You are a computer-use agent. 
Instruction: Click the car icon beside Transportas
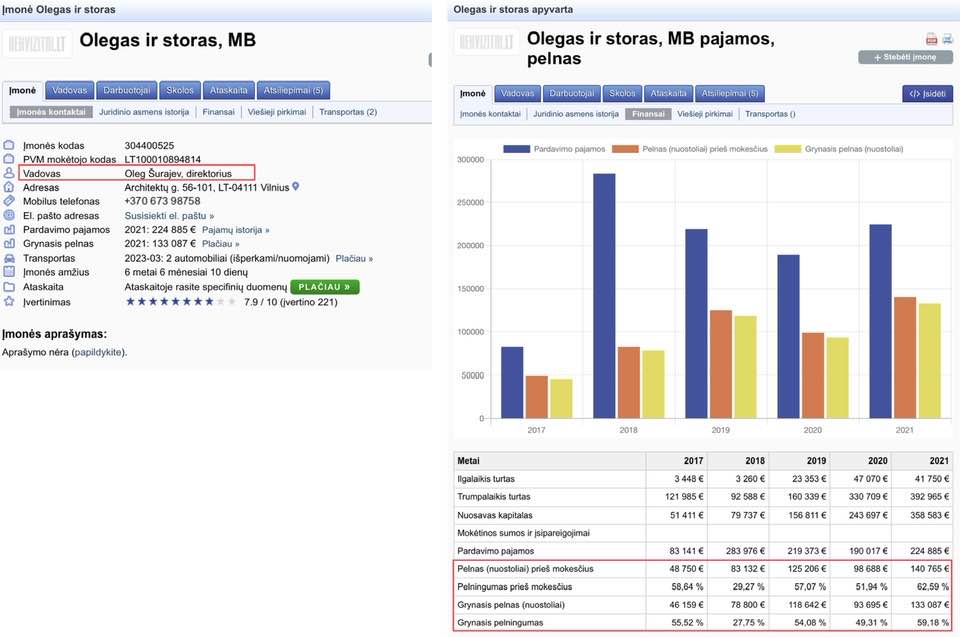click(x=9, y=258)
